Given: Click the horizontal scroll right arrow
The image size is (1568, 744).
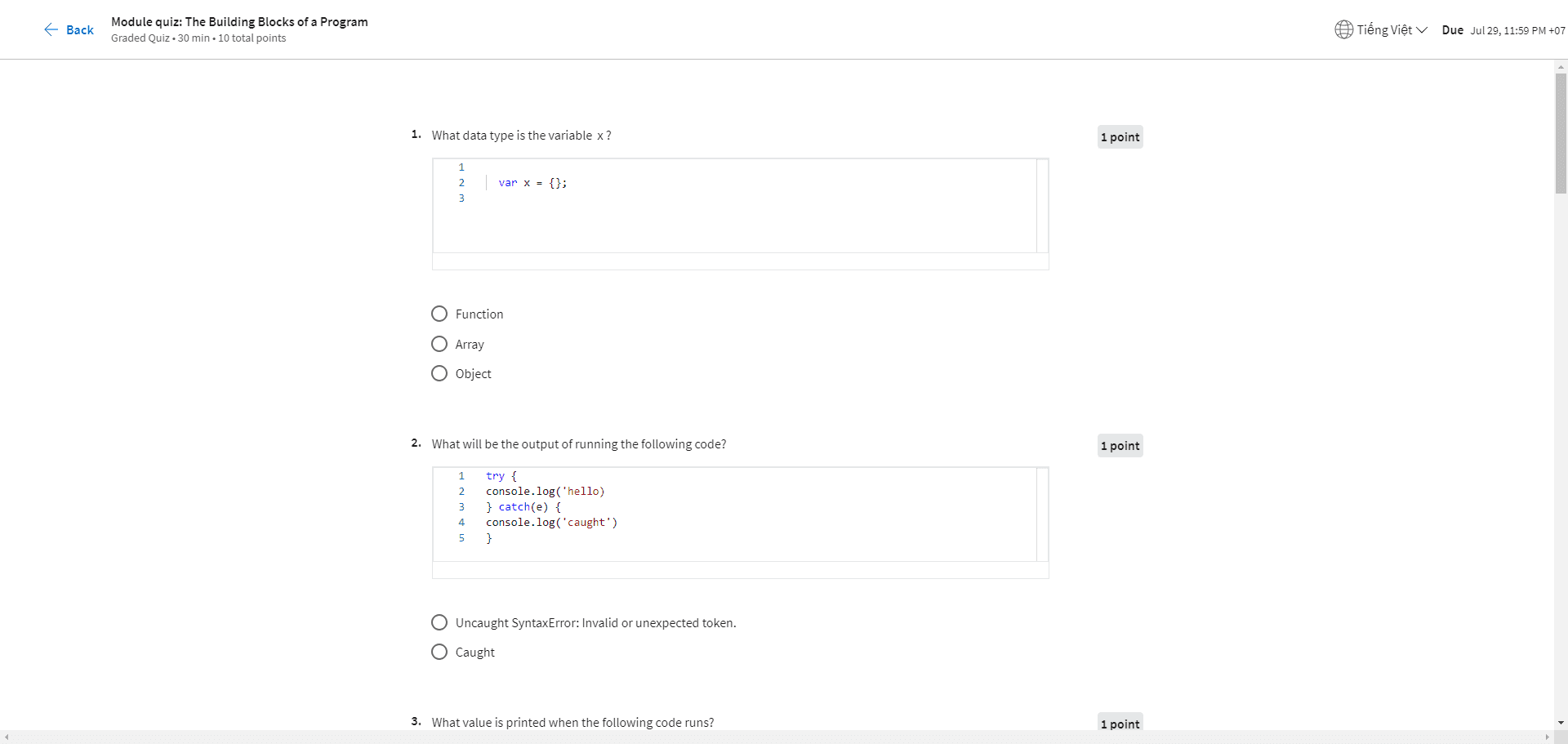Looking at the screenshot, I should 1547,737.
